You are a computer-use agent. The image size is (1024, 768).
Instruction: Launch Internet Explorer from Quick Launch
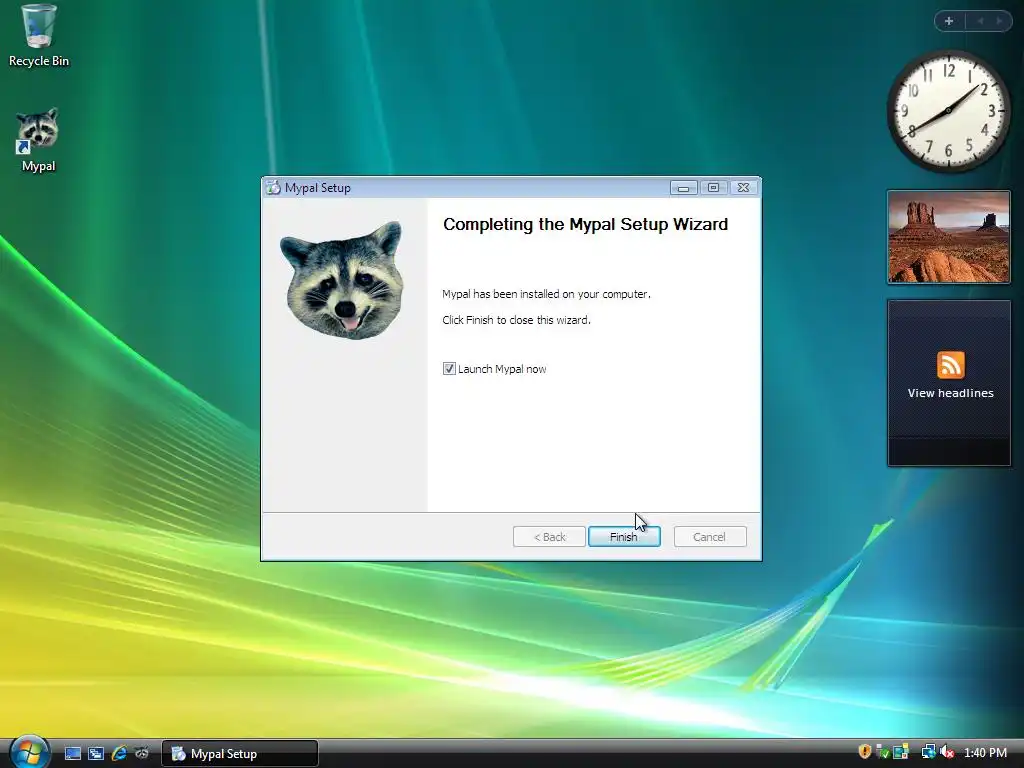pos(119,754)
